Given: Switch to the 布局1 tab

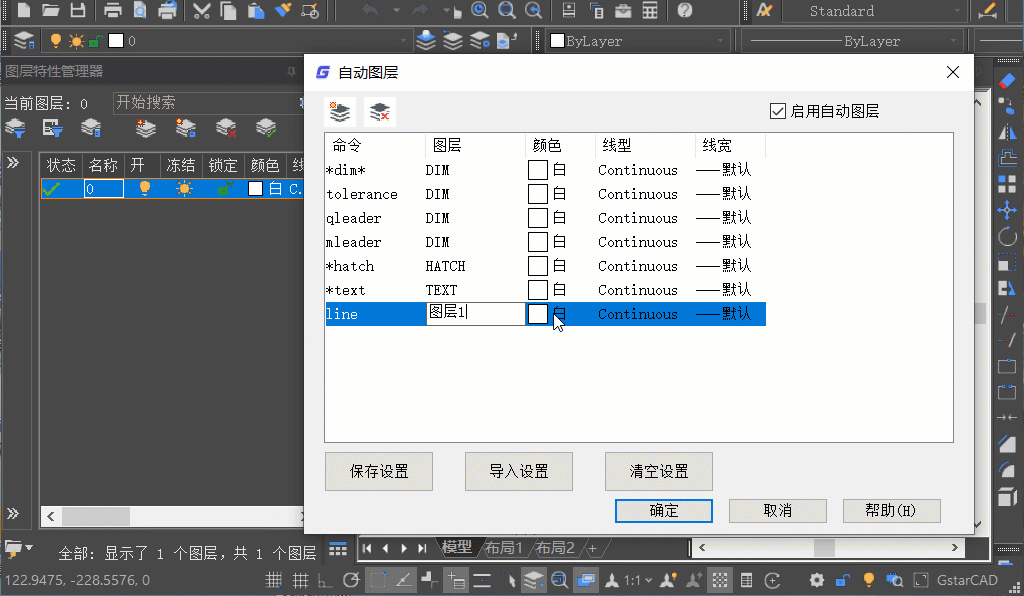Looking at the screenshot, I should pos(503,548).
